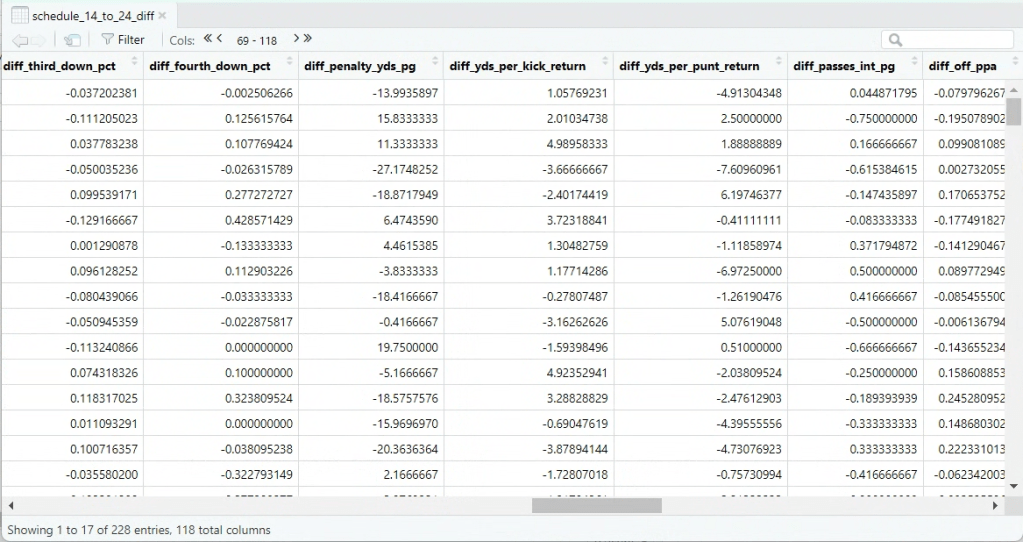
Task: Click the search box in toolbar
Action: tap(950, 40)
